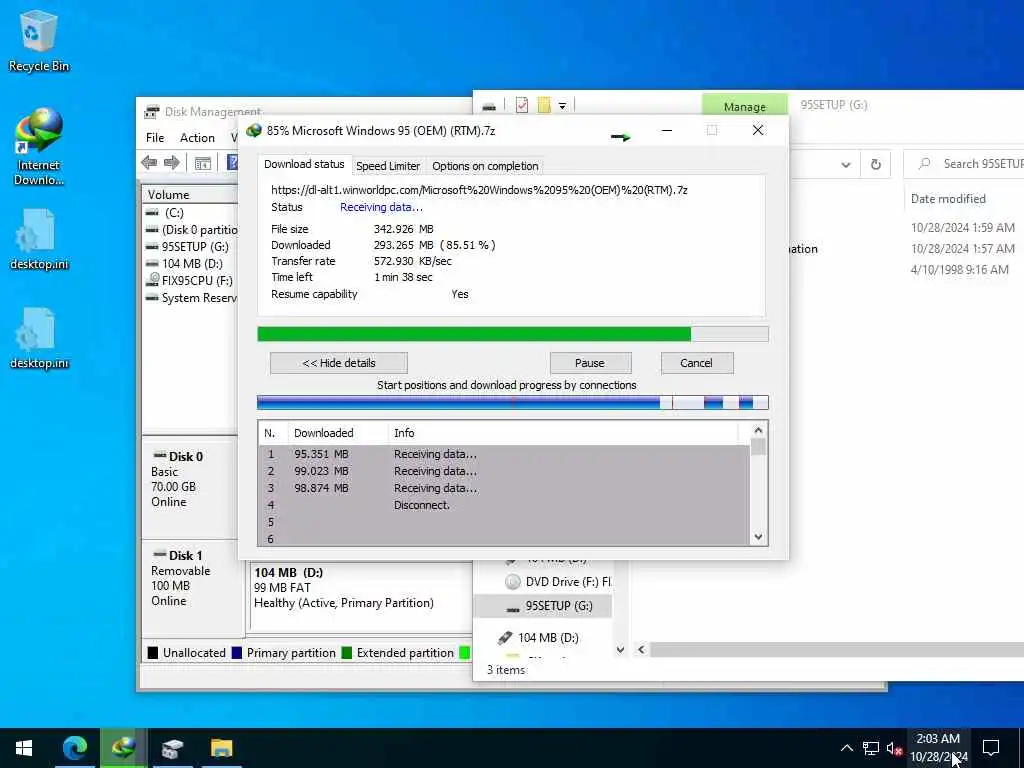Image resolution: width=1024 pixels, height=768 pixels.
Task: Click the New Folder icon in the Explorer quick access toolbar
Action: coord(543,105)
